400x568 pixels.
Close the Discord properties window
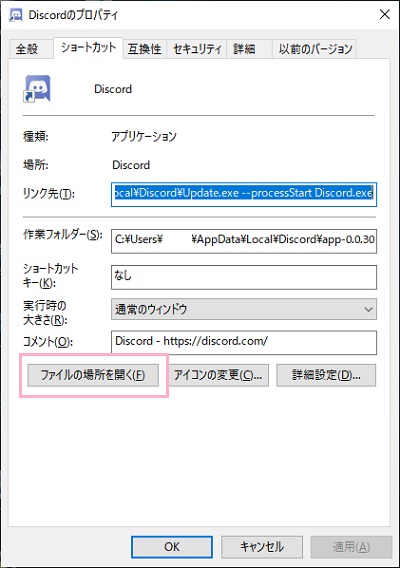pos(384,14)
